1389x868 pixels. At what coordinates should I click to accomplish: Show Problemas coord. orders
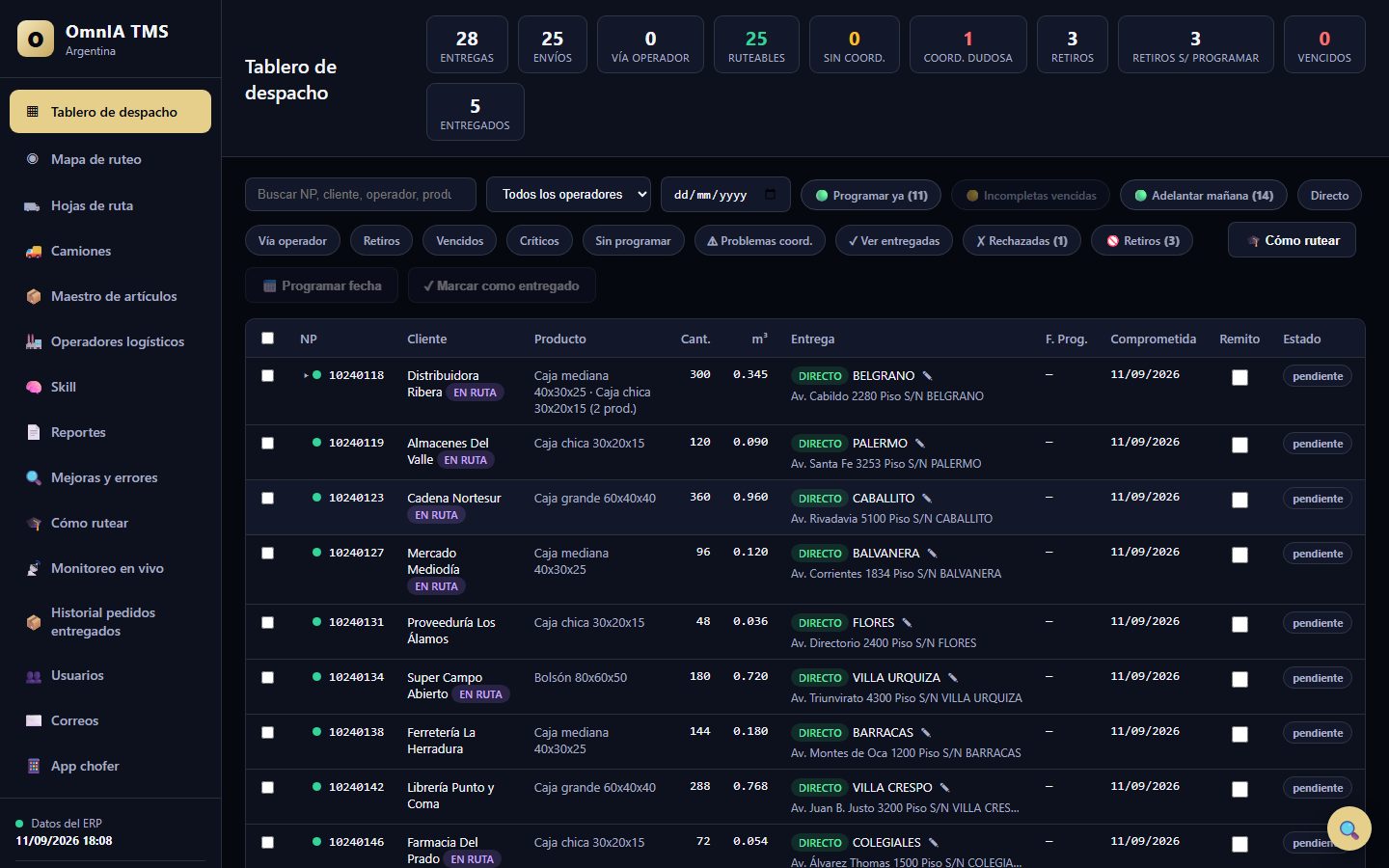pyautogui.click(x=760, y=240)
